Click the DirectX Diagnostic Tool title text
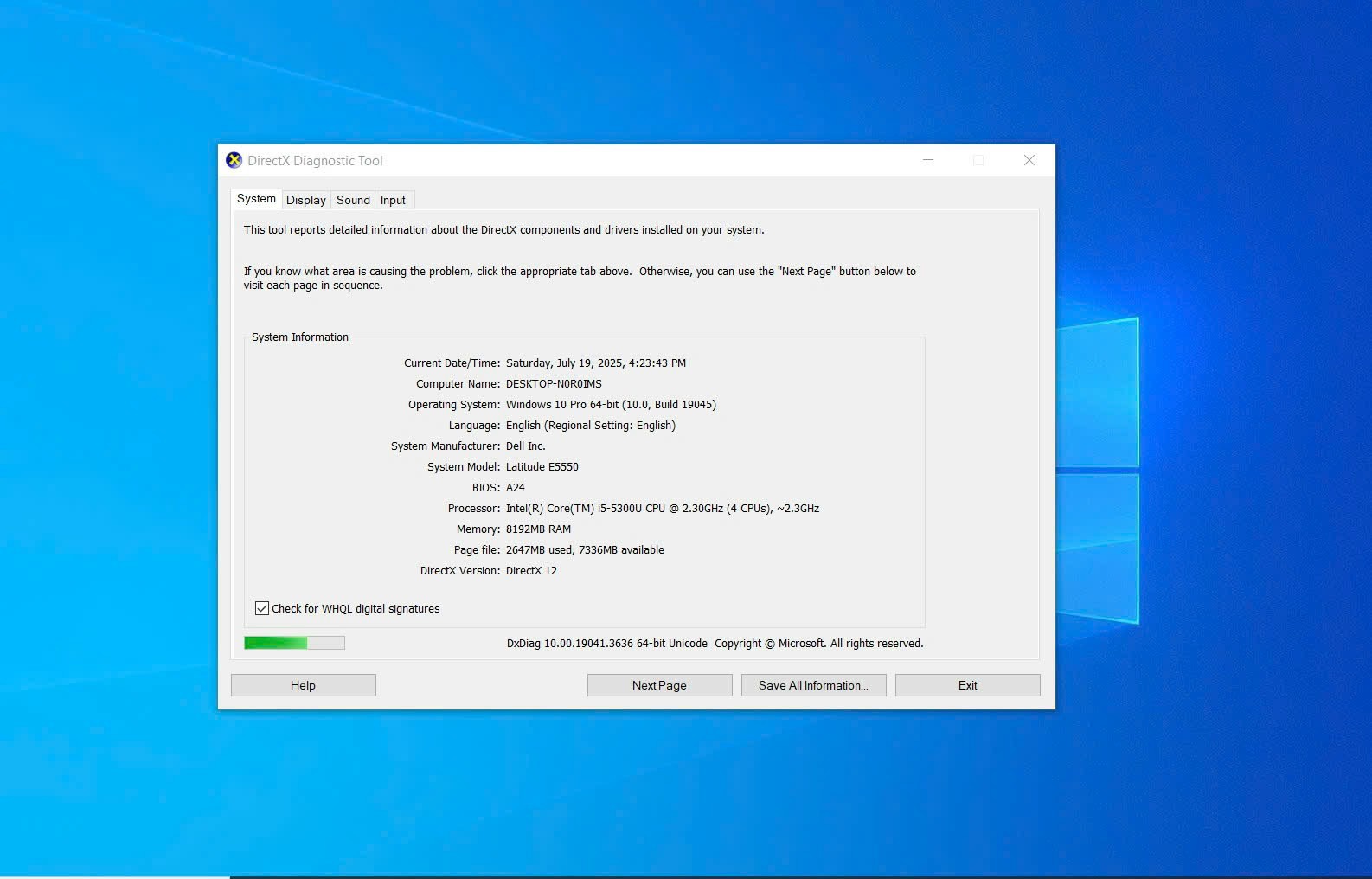This screenshot has height=879, width=1372. click(x=315, y=161)
